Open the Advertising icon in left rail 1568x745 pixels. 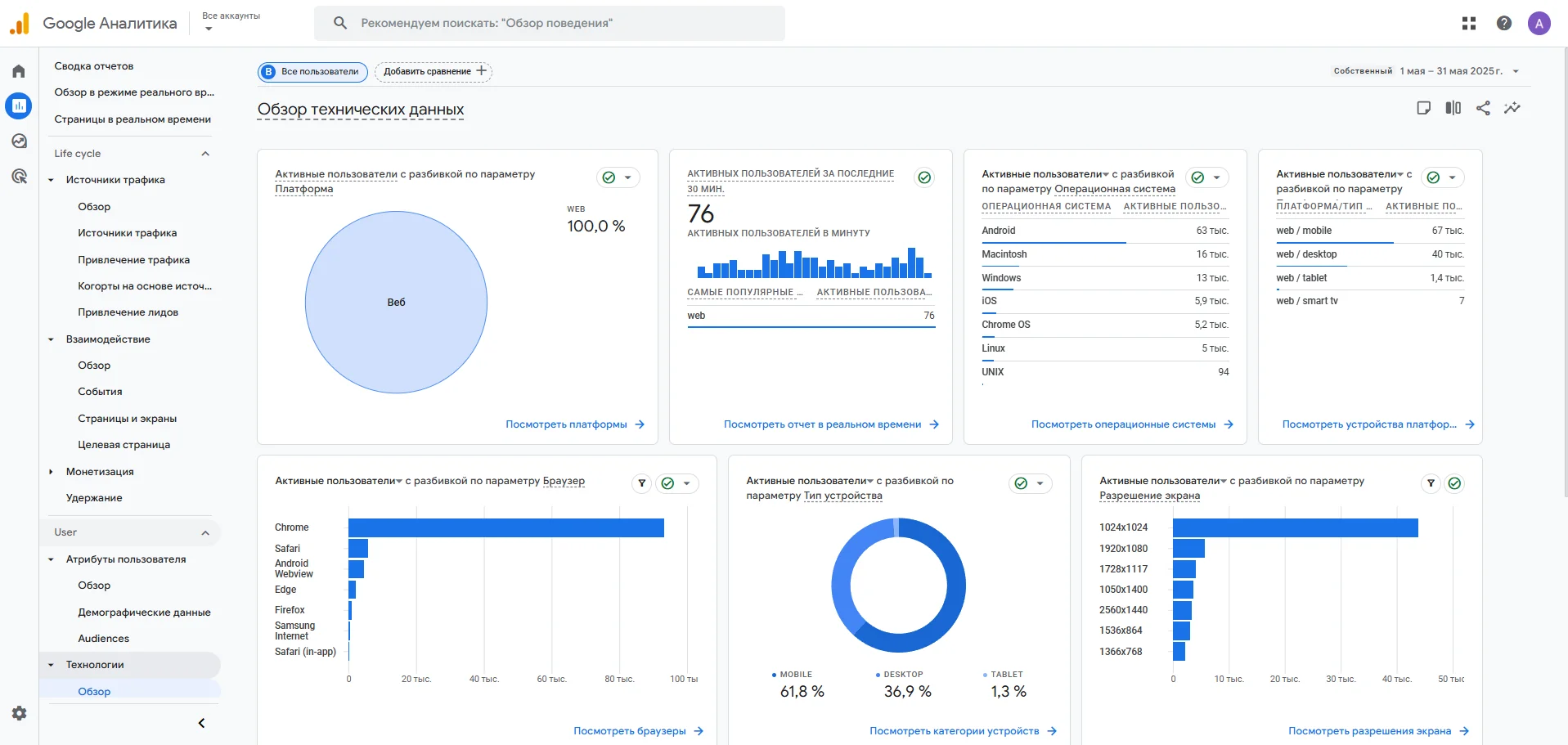pyautogui.click(x=19, y=176)
